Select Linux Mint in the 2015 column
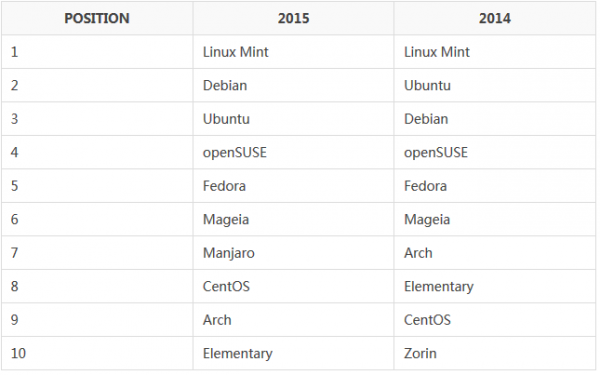Screen dimensions: 600x375 pyautogui.click(x=236, y=52)
